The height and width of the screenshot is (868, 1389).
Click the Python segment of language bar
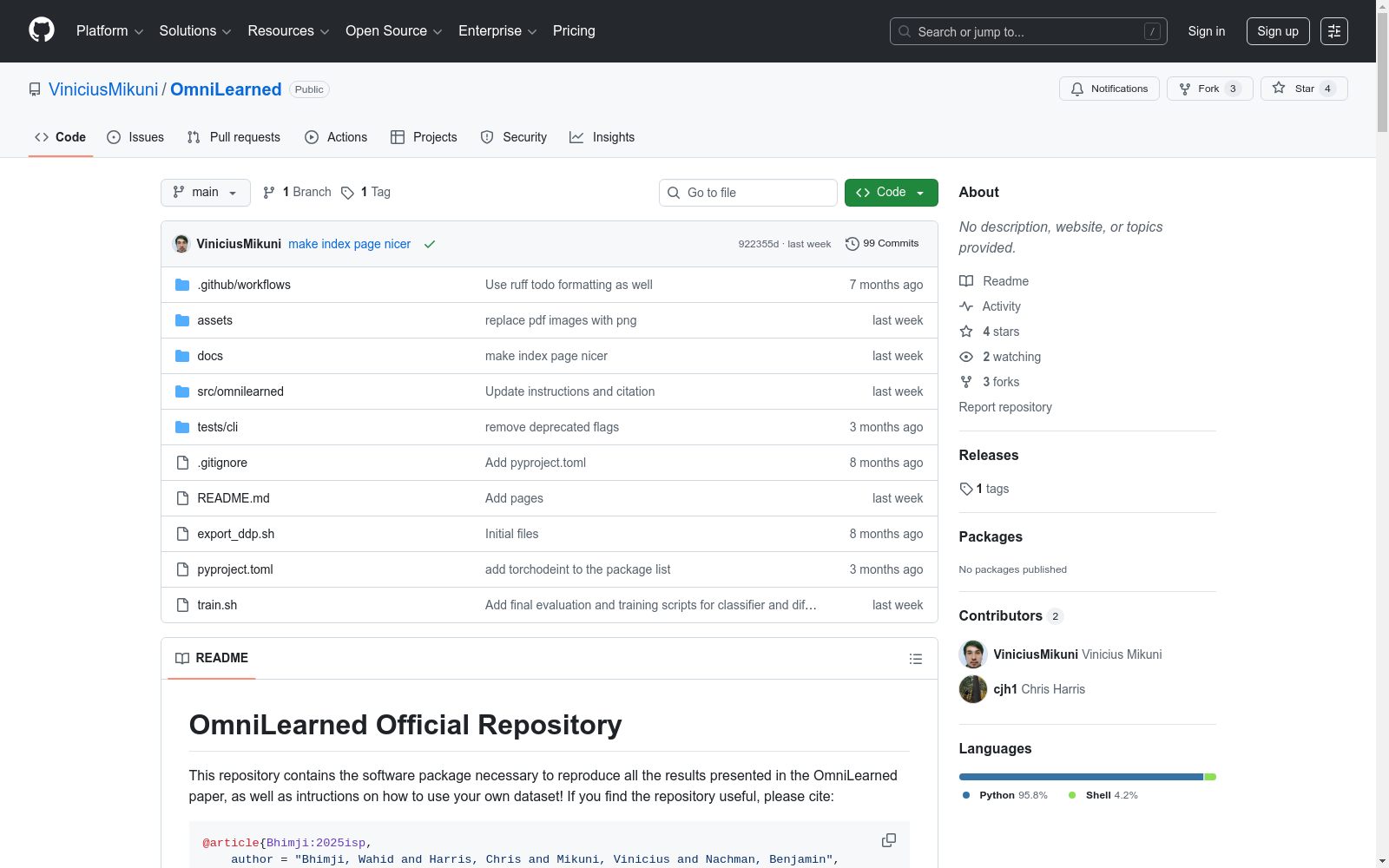[x=1081, y=777]
